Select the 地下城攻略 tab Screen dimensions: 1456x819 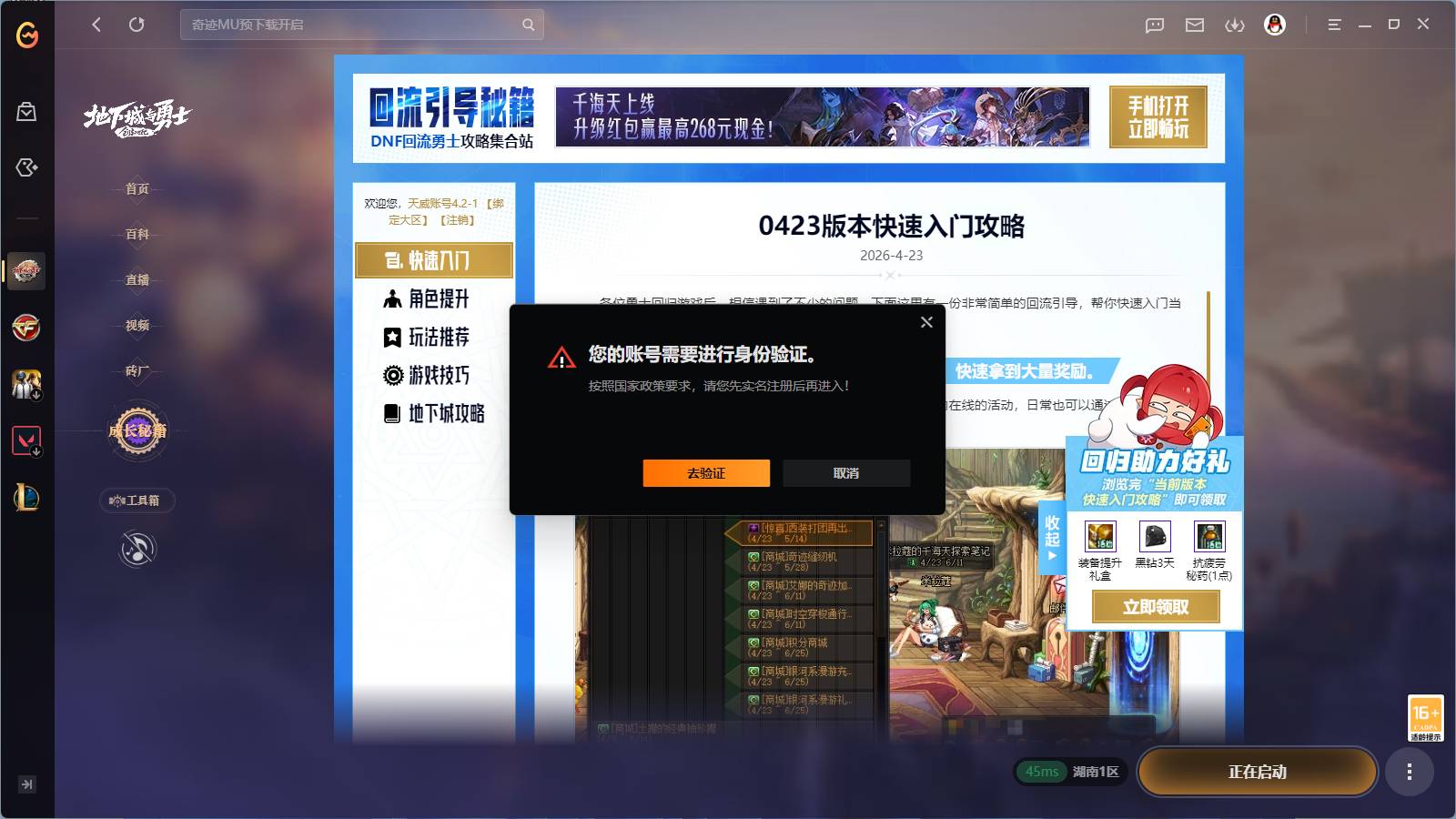click(x=434, y=413)
